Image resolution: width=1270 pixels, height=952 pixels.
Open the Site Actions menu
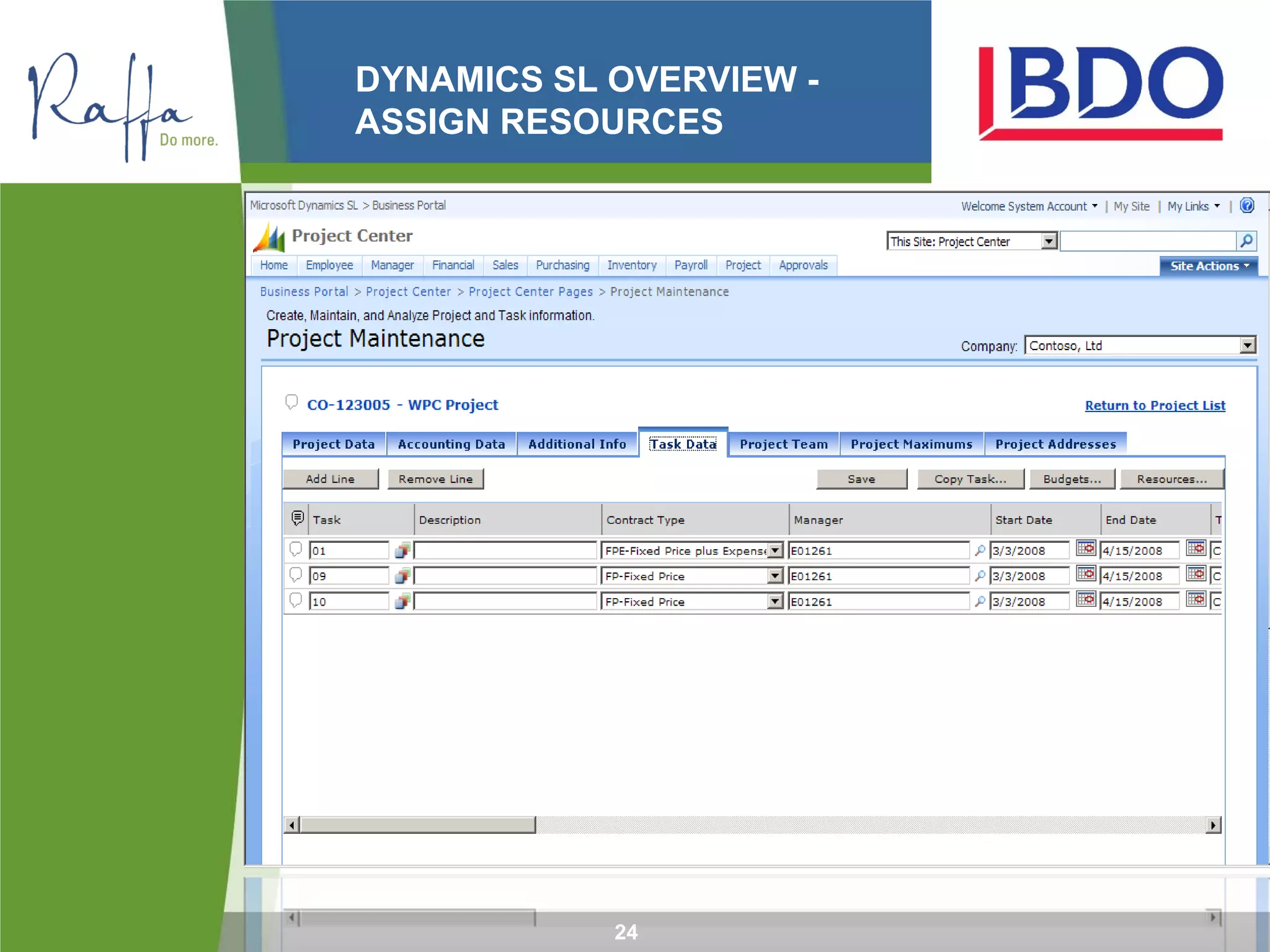pyautogui.click(x=1209, y=266)
